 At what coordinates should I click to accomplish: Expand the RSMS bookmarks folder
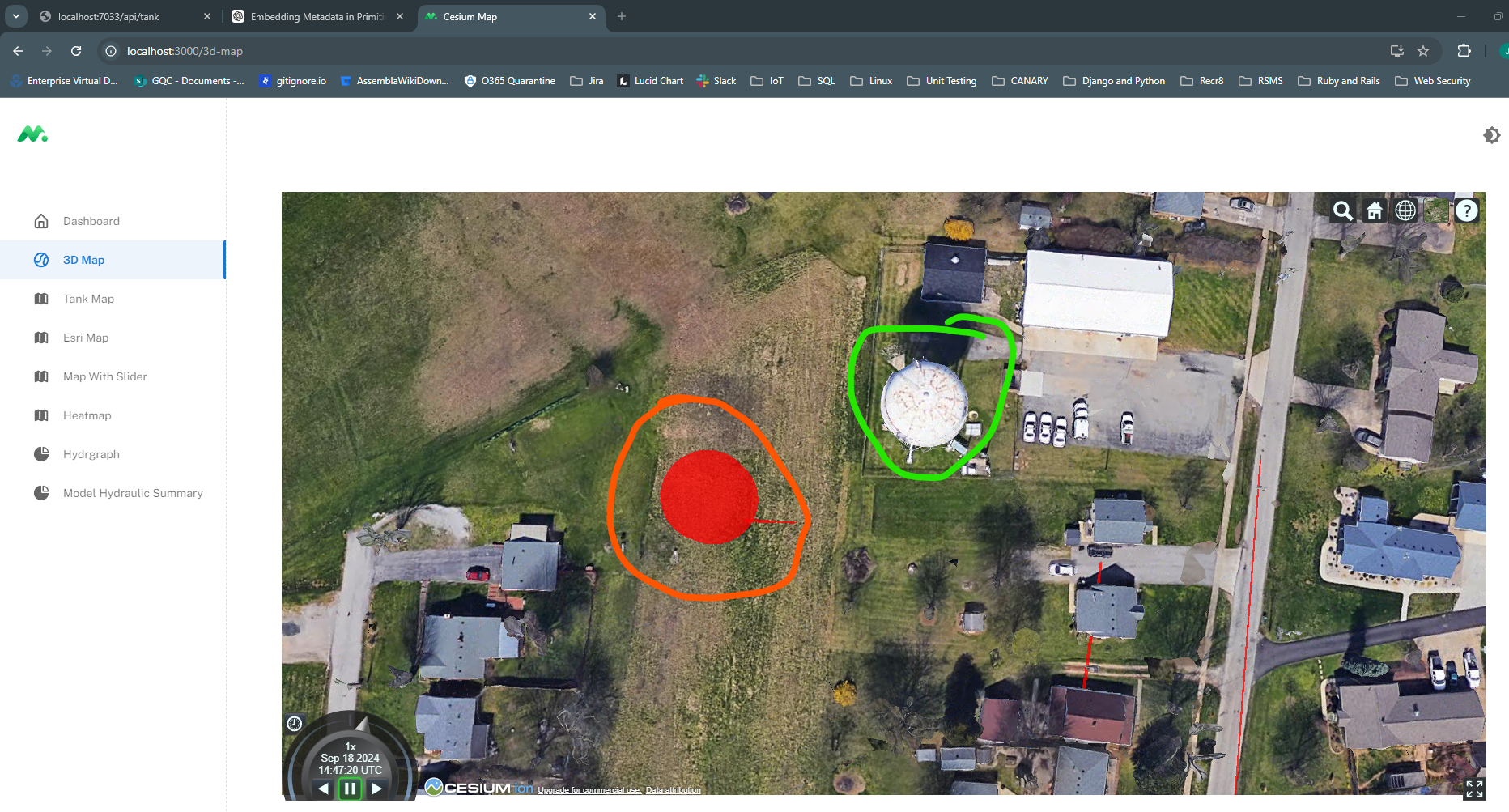(x=1261, y=81)
